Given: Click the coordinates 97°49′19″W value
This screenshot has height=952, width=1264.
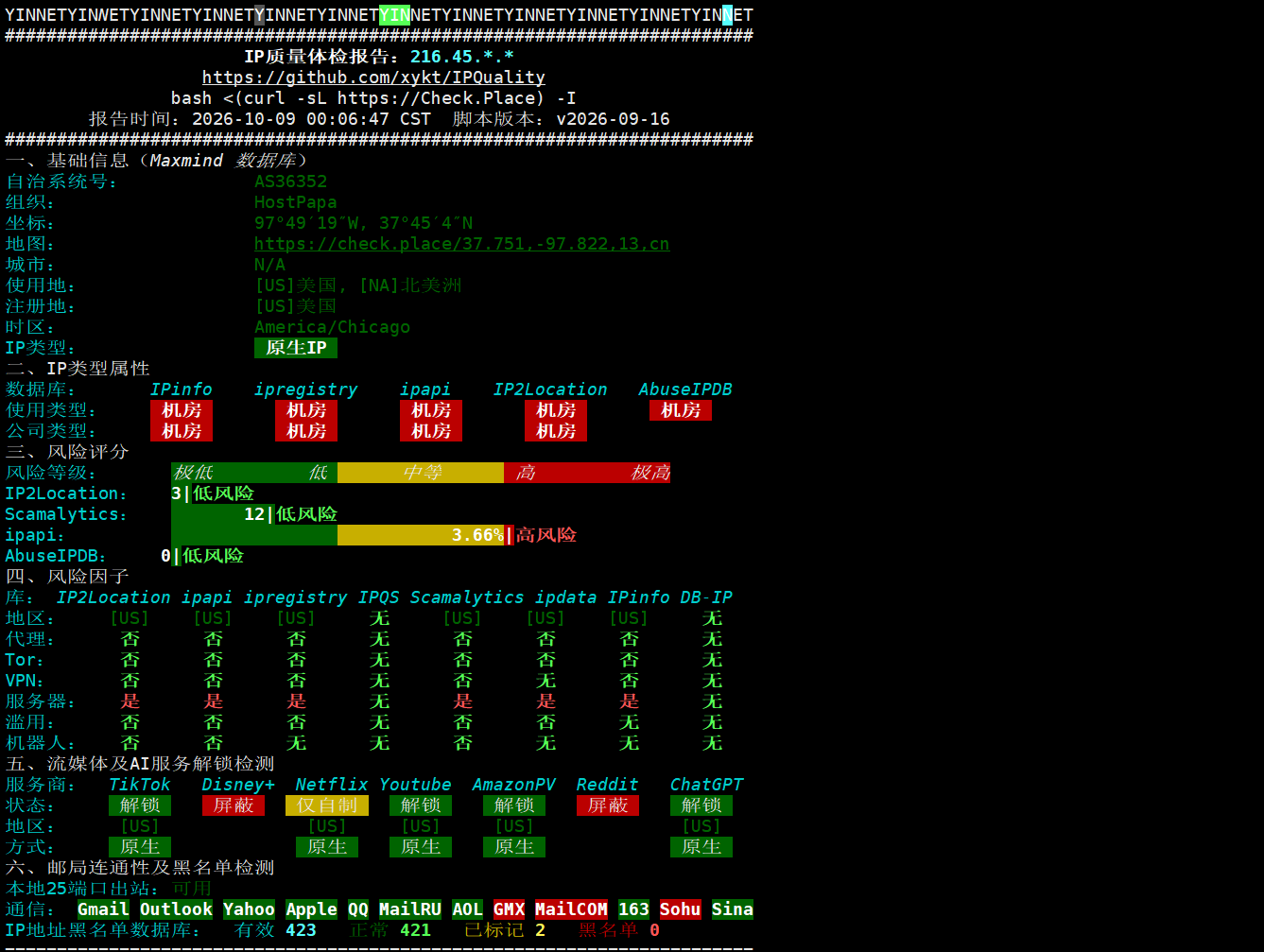Looking at the screenshot, I should tap(306, 223).
